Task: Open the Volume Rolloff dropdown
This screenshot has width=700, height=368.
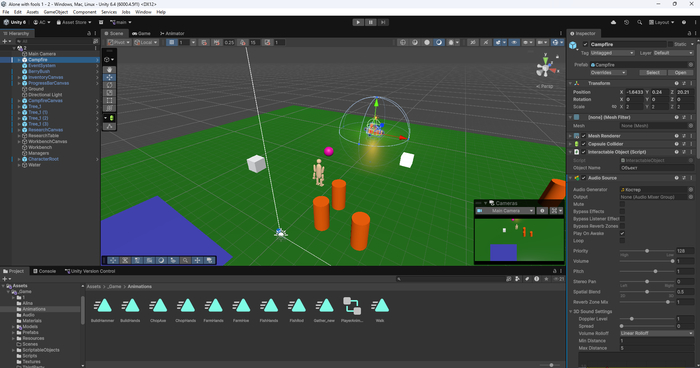Action: pos(656,333)
